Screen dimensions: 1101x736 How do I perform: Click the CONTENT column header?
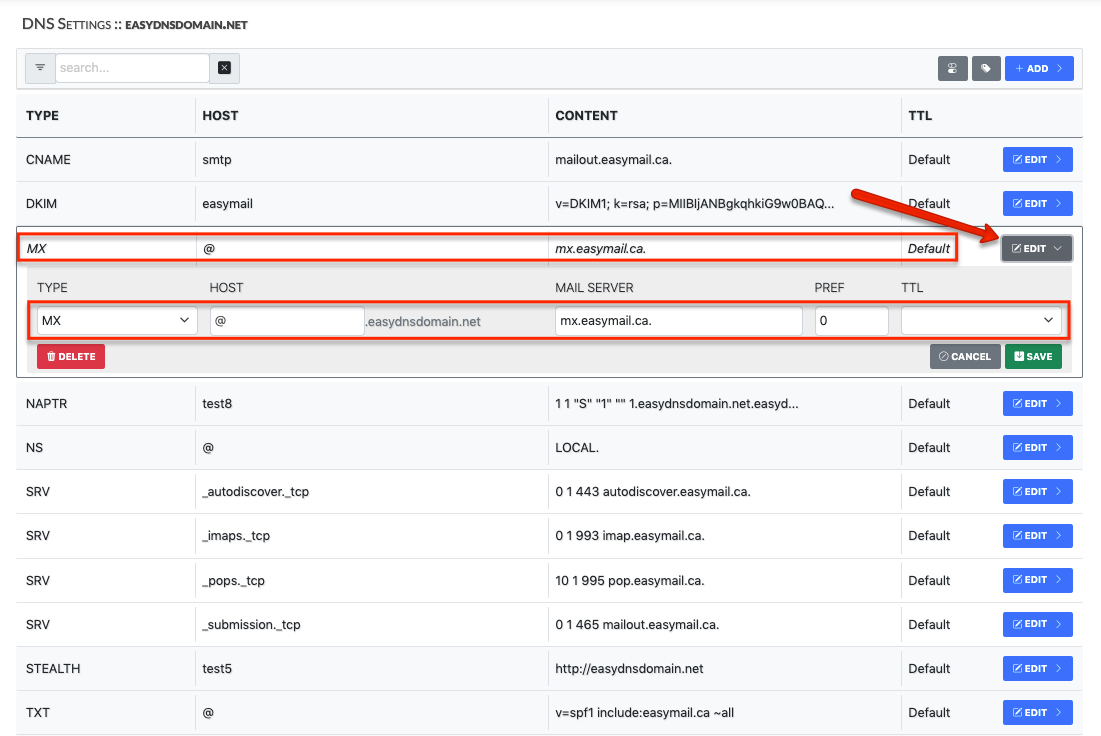point(586,116)
